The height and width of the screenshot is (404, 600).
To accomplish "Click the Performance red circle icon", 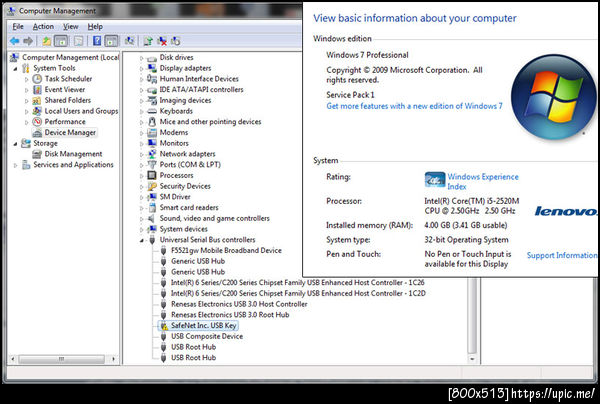I will [x=37, y=122].
